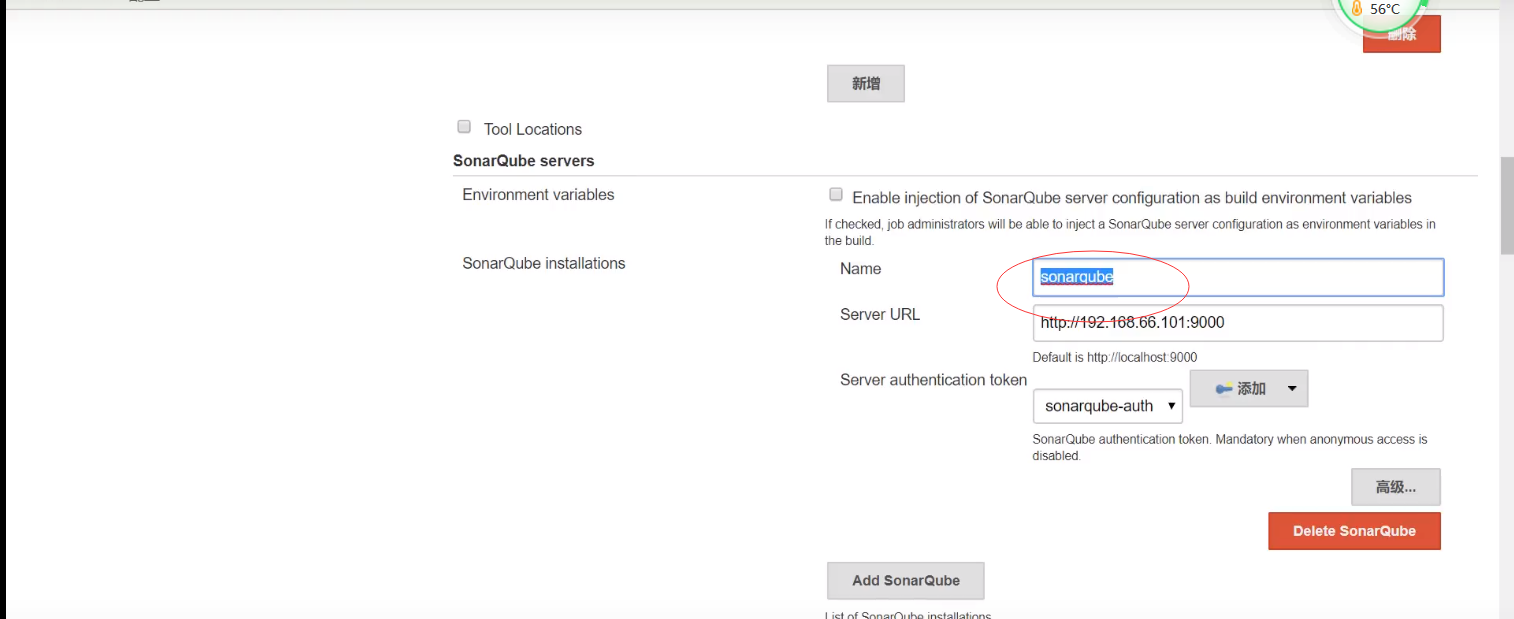The width and height of the screenshot is (1514, 619).
Task: Click the Server authentication token label
Action: click(x=933, y=380)
